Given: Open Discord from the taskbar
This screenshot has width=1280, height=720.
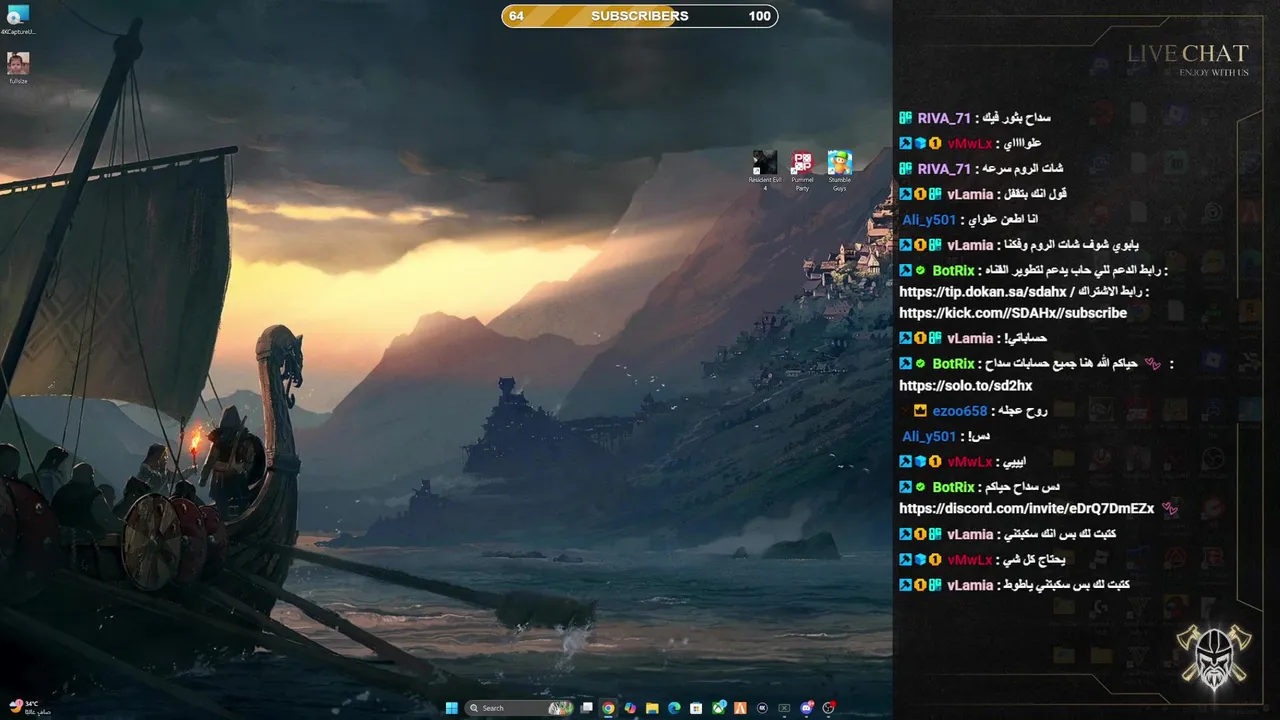Looking at the screenshot, I should click(807, 708).
